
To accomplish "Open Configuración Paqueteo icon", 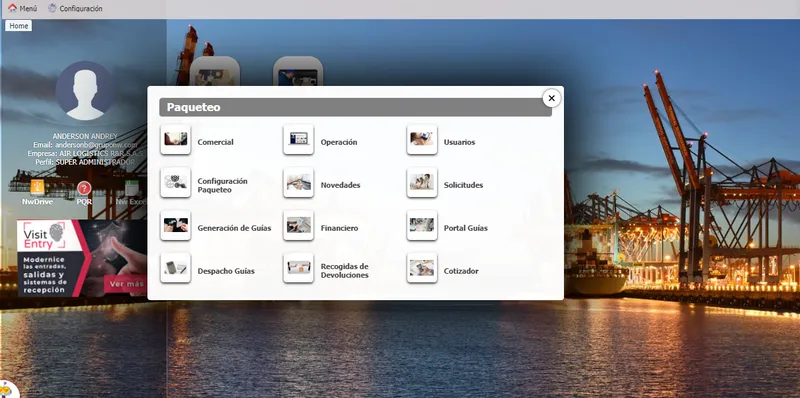I will point(176,182).
